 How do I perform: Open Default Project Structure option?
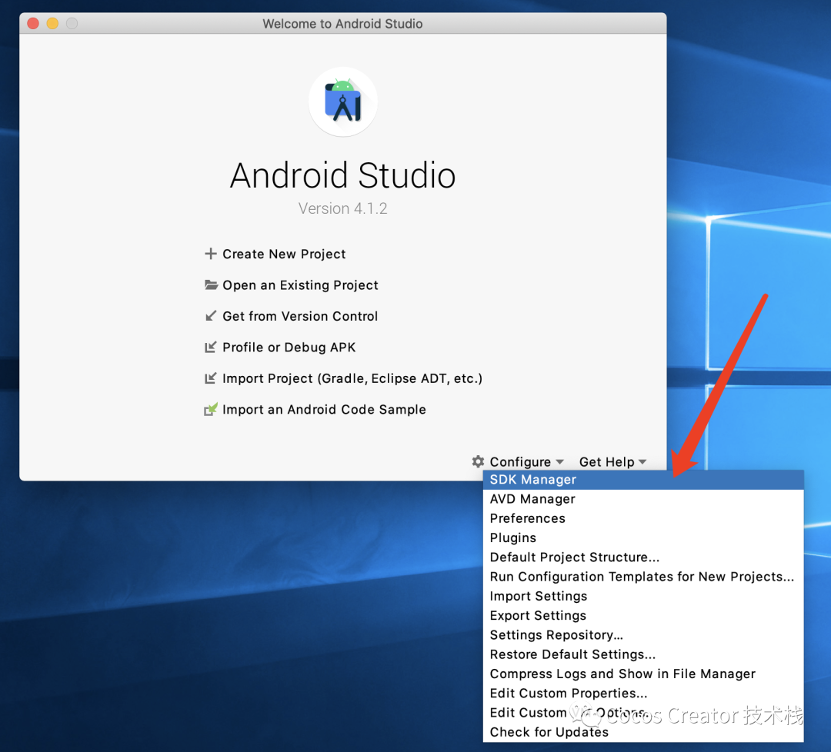pyautogui.click(x=575, y=557)
